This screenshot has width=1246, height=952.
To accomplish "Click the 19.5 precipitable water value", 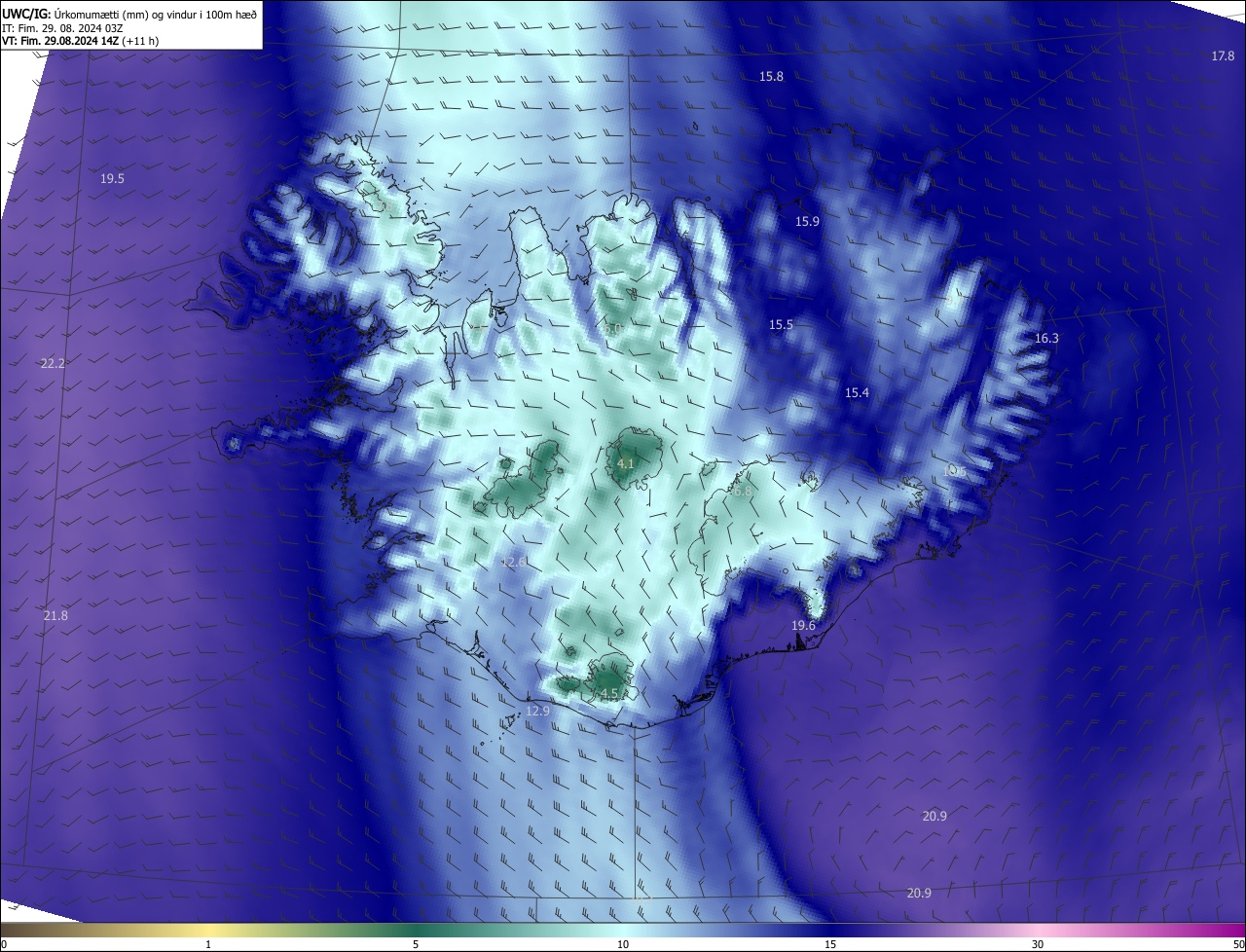I will pyautogui.click(x=112, y=179).
